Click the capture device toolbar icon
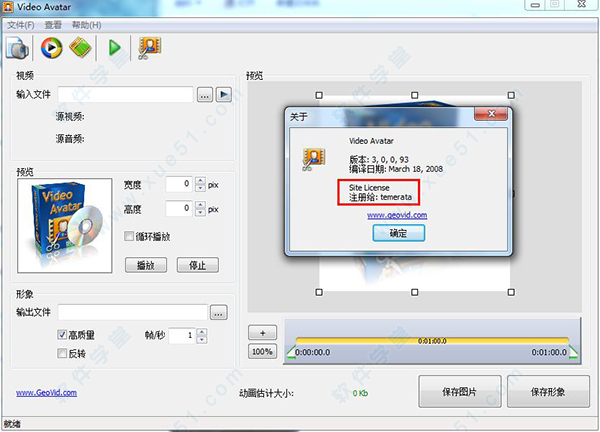Image resolution: width=600 pixels, height=432 pixels. 17,48
